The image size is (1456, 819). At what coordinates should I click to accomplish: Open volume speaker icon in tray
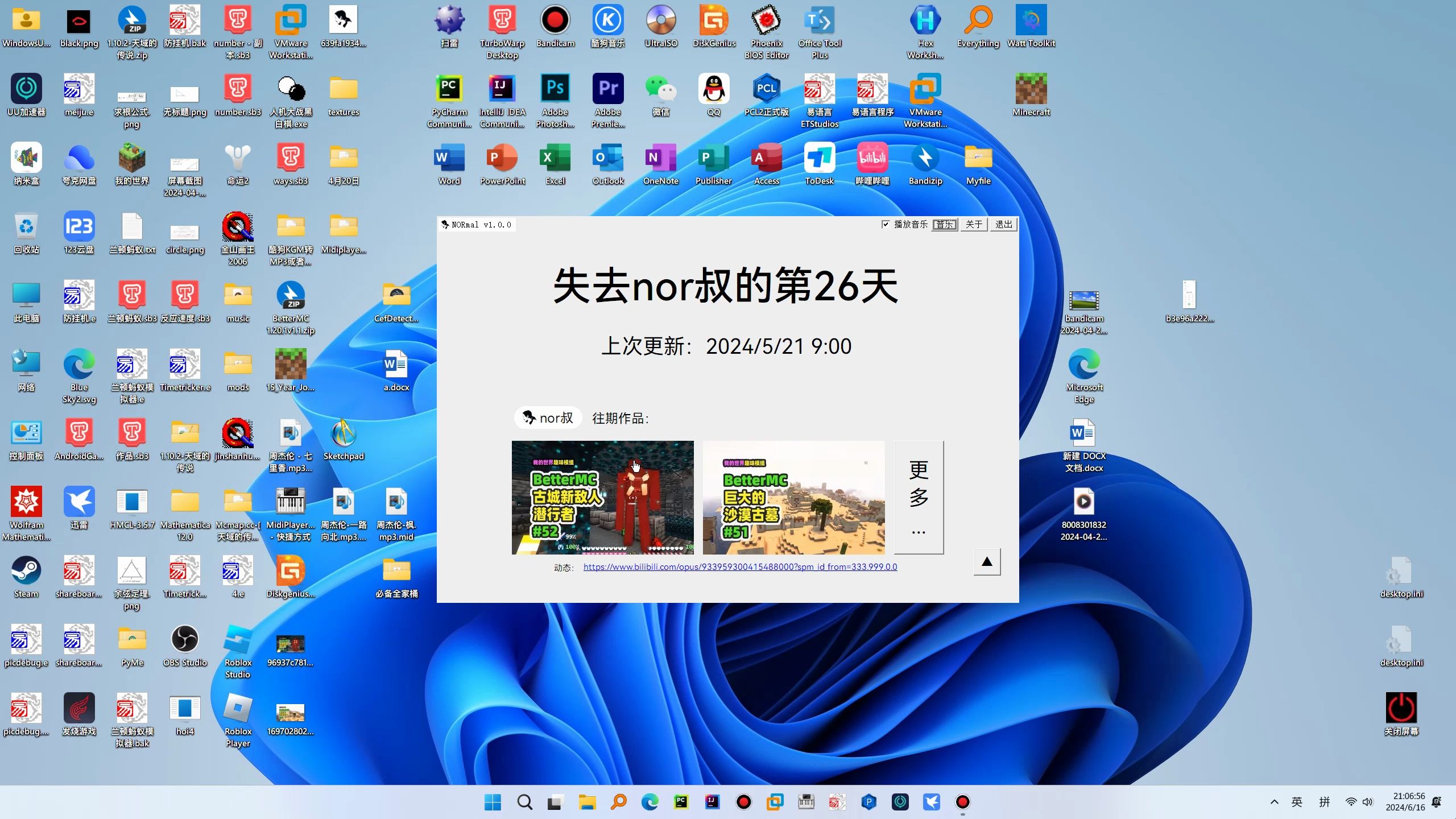coord(1368,802)
